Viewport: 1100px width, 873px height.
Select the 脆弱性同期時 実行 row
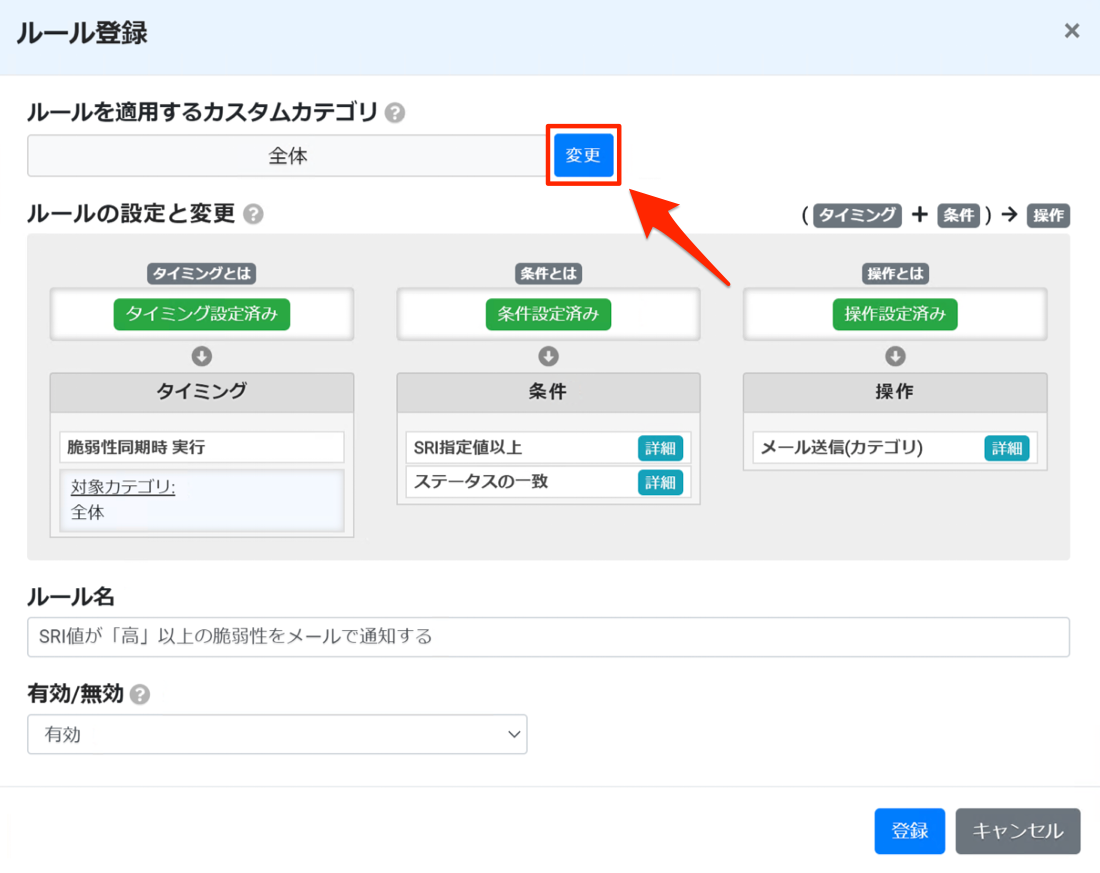(x=201, y=447)
